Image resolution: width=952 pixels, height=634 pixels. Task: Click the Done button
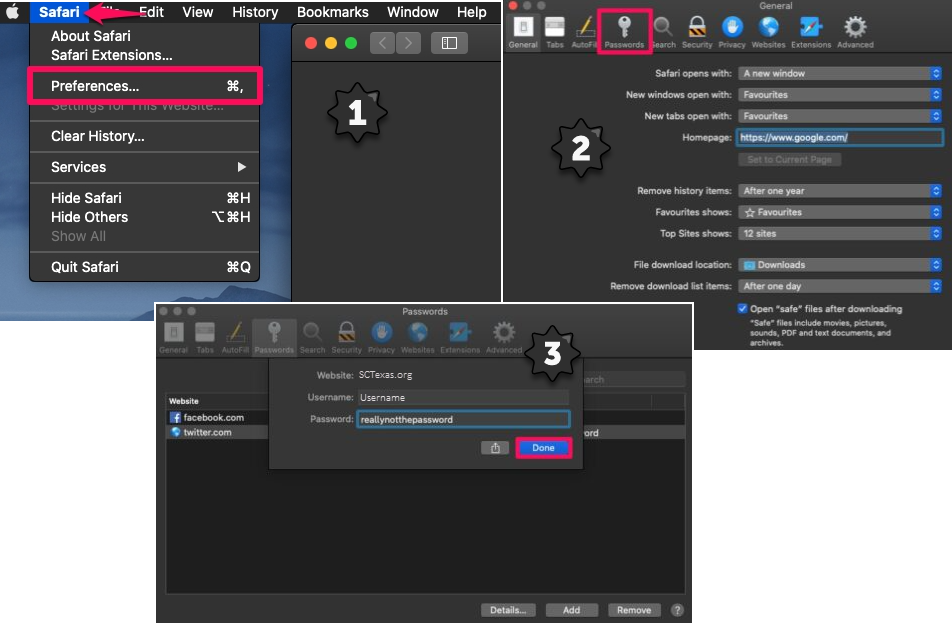click(x=543, y=448)
